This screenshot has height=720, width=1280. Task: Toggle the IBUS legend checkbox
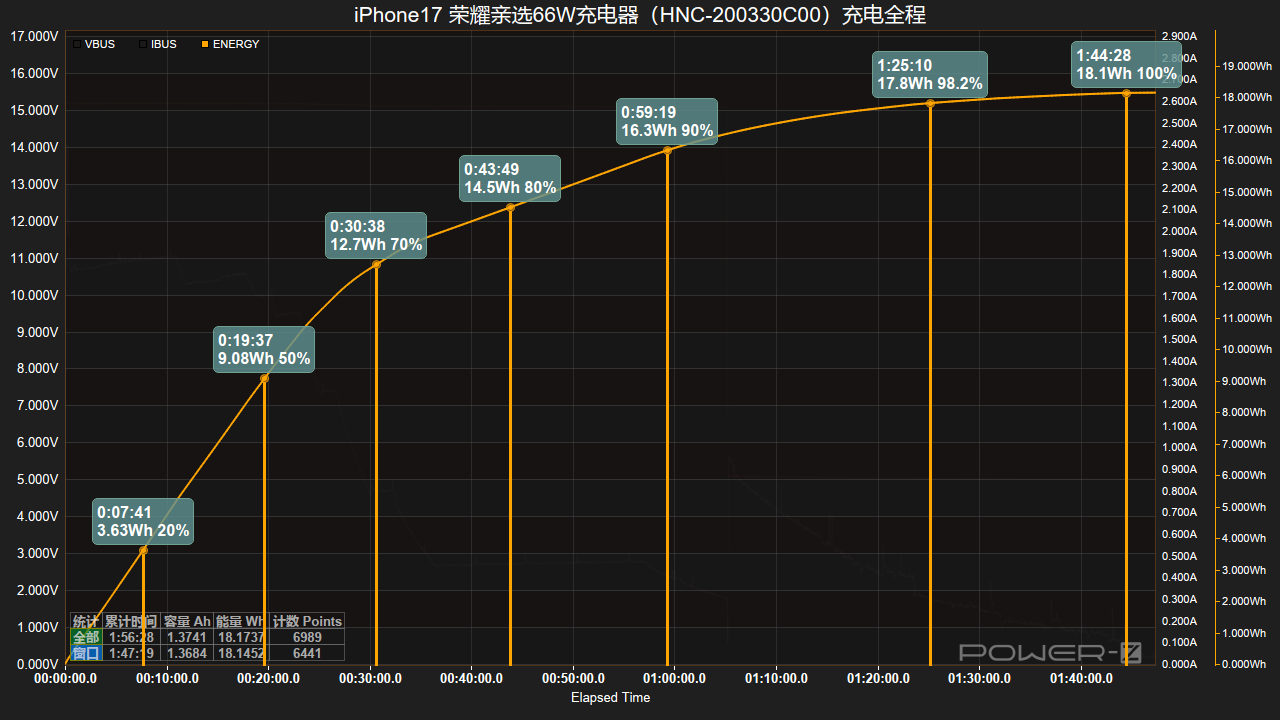pyautogui.click(x=142, y=44)
